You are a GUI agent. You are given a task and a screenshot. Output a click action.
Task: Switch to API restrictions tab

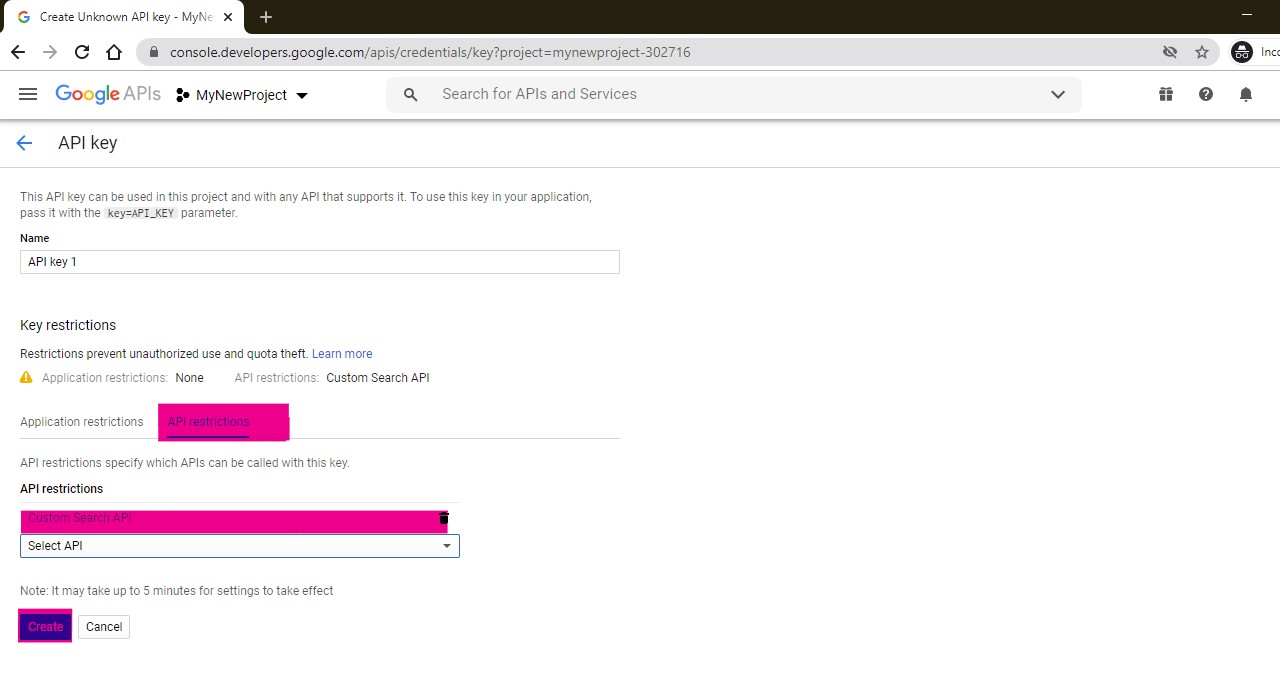click(208, 422)
